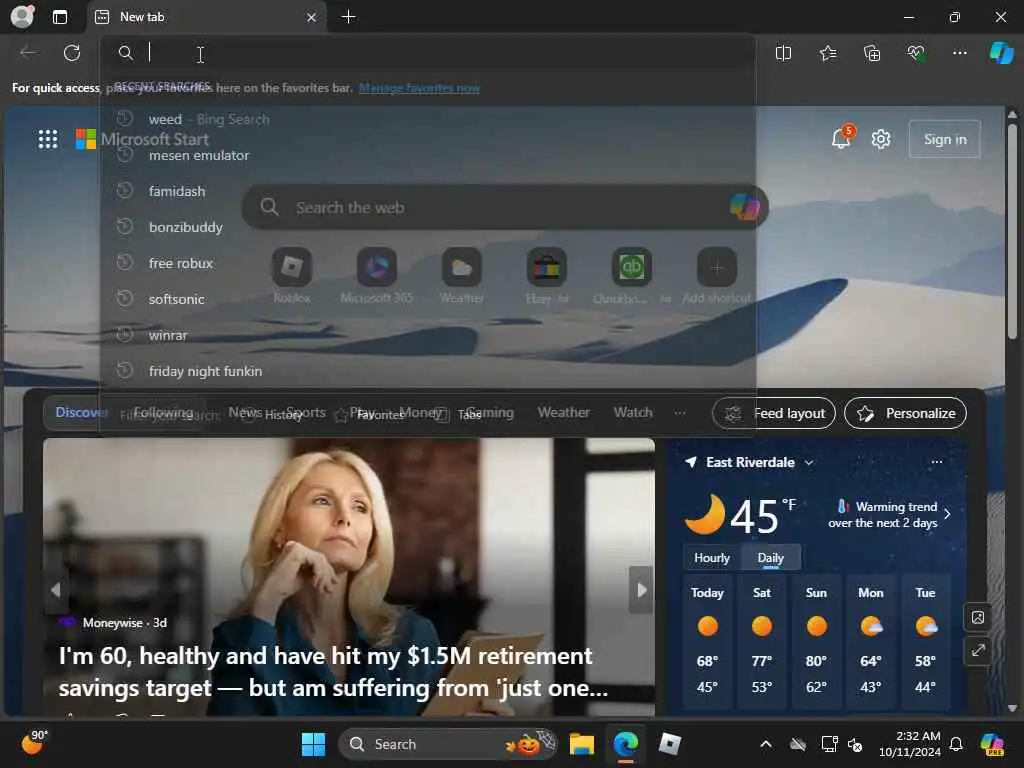
Task: Select recent search 'softsonic'
Action: click(428, 299)
